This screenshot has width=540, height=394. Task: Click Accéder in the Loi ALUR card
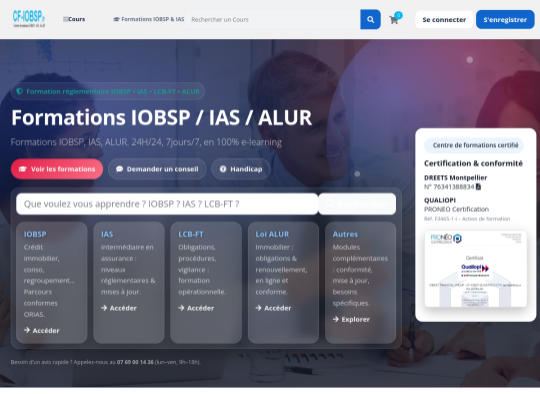pyautogui.click(x=273, y=308)
